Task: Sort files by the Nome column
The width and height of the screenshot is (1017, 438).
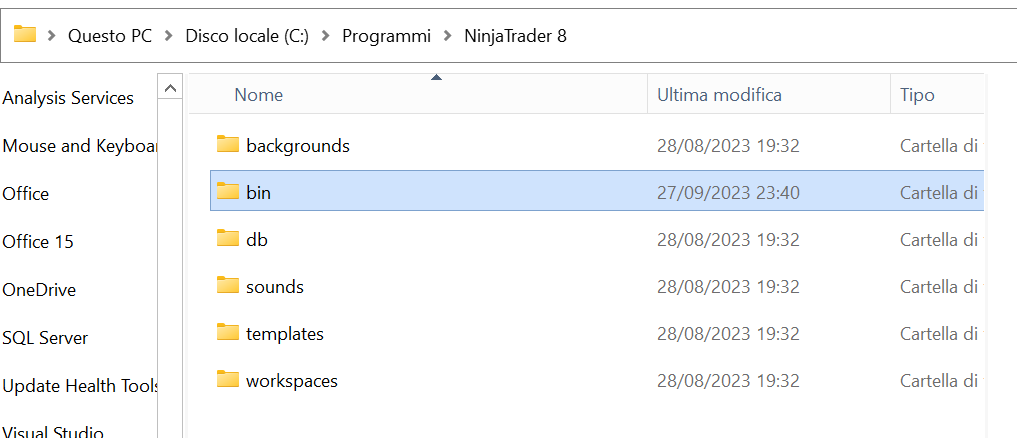Action: point(259,95)
